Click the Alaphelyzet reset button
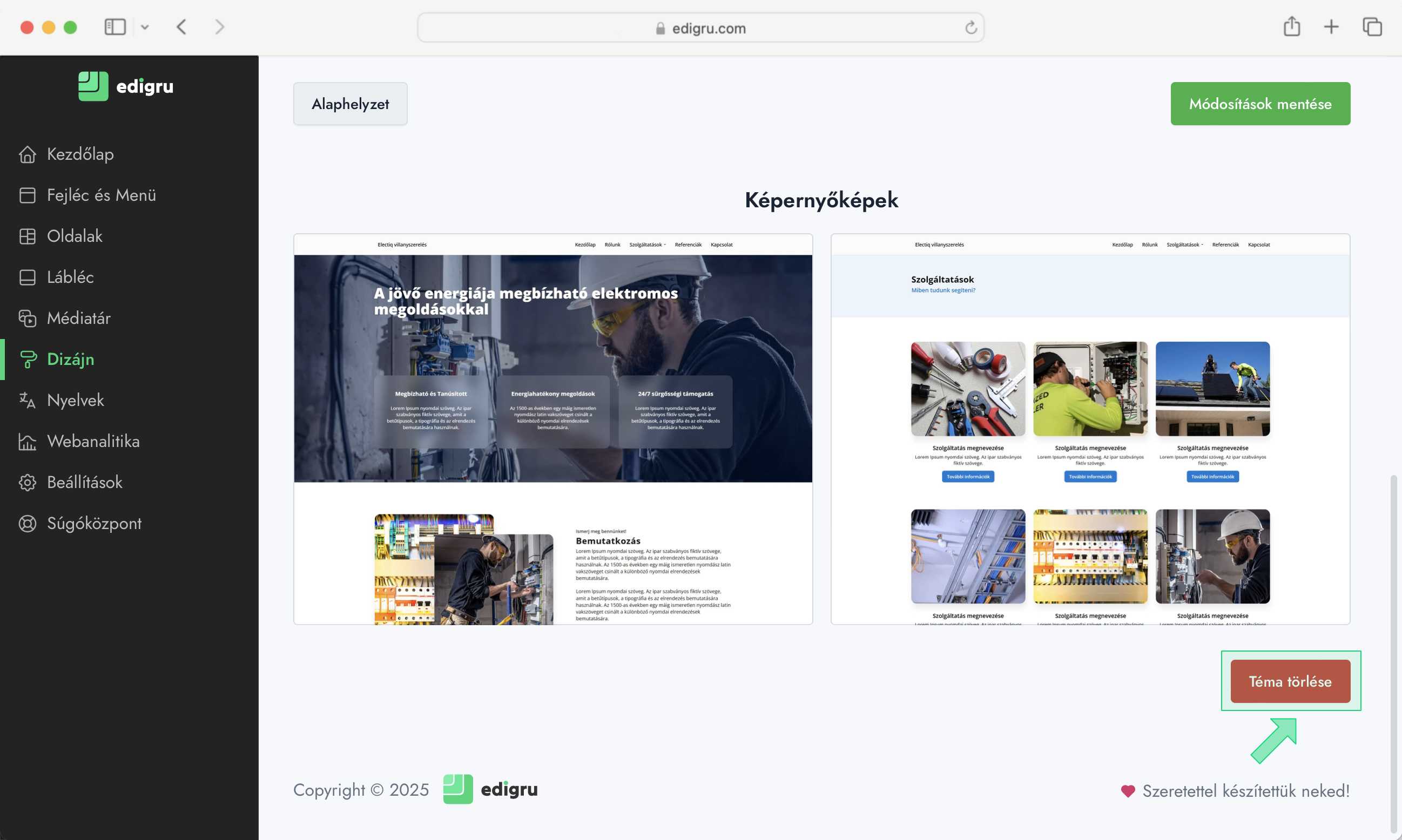The width and height of the screenshot is (1402, 840). 350,104
